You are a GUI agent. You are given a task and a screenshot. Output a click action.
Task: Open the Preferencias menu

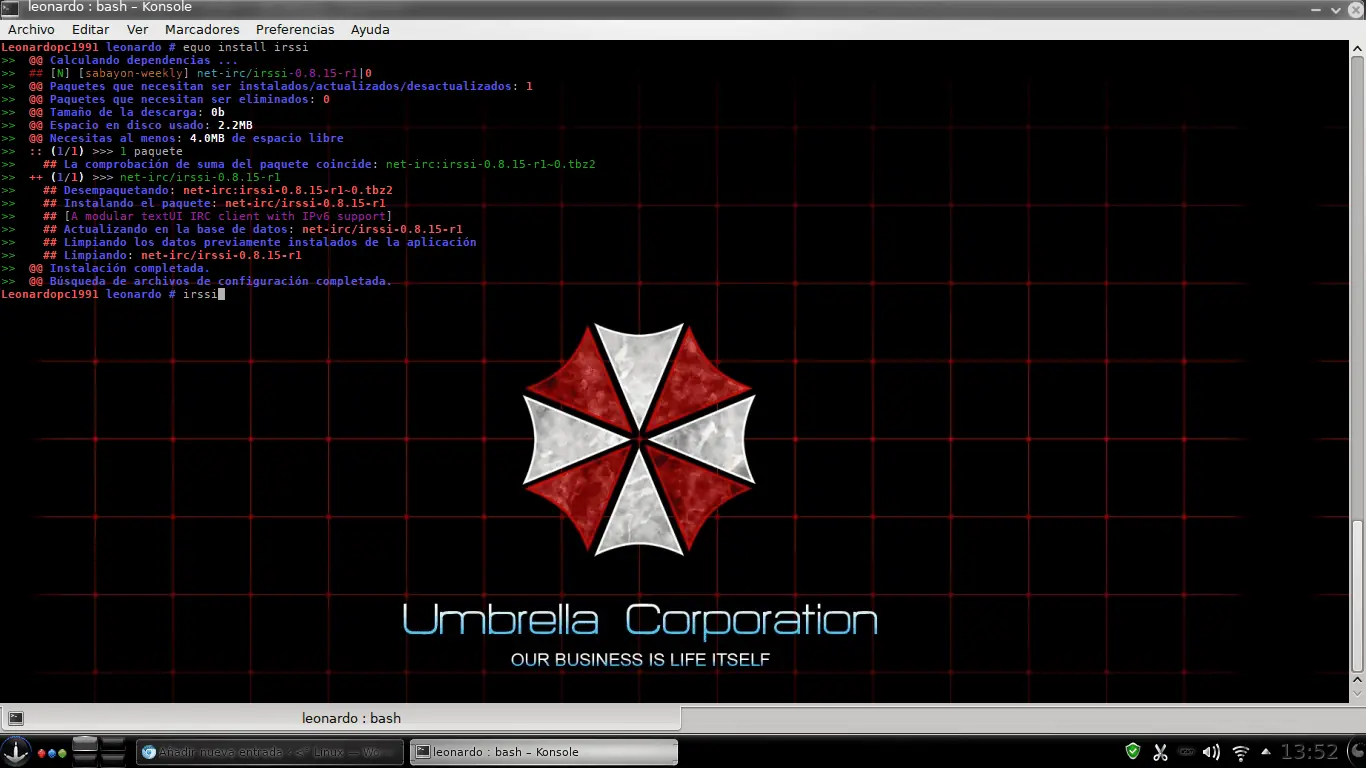tap(295, 30)
